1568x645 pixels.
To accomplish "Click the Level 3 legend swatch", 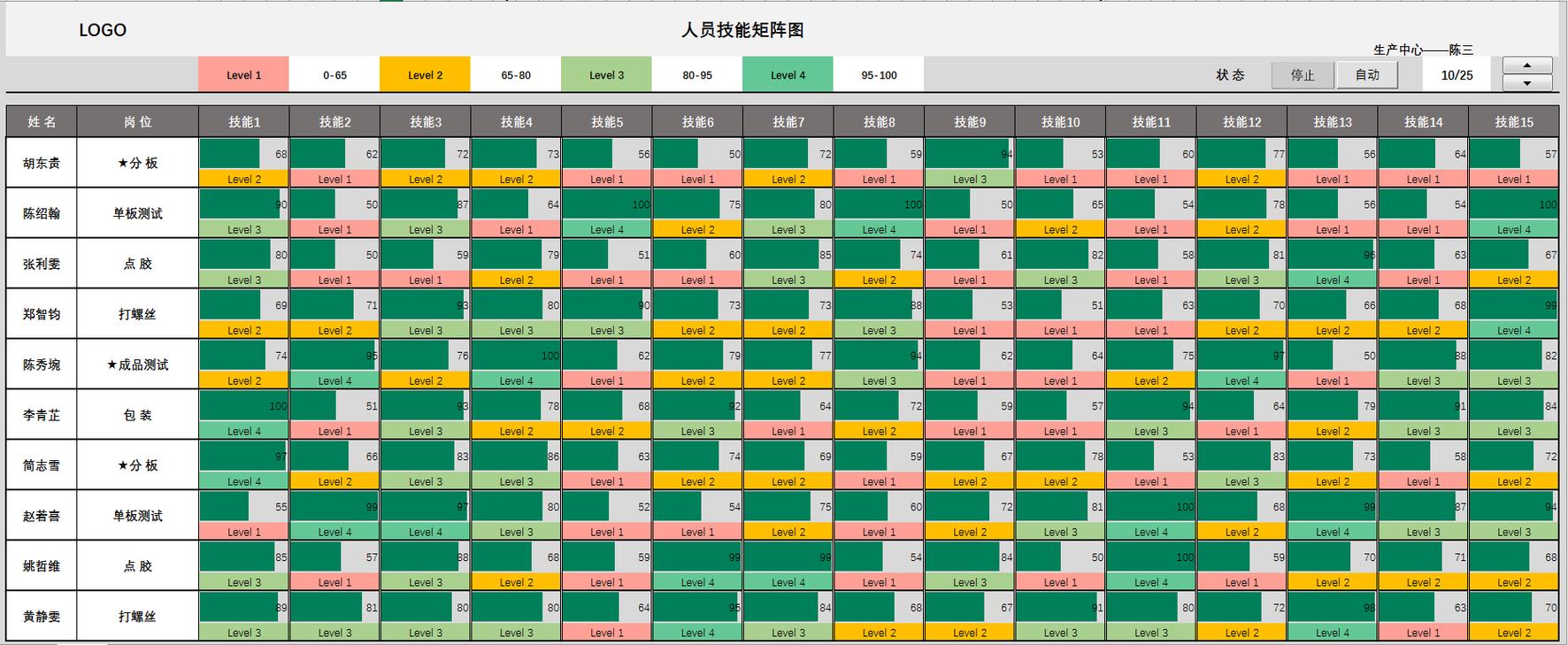I will 606,75.
